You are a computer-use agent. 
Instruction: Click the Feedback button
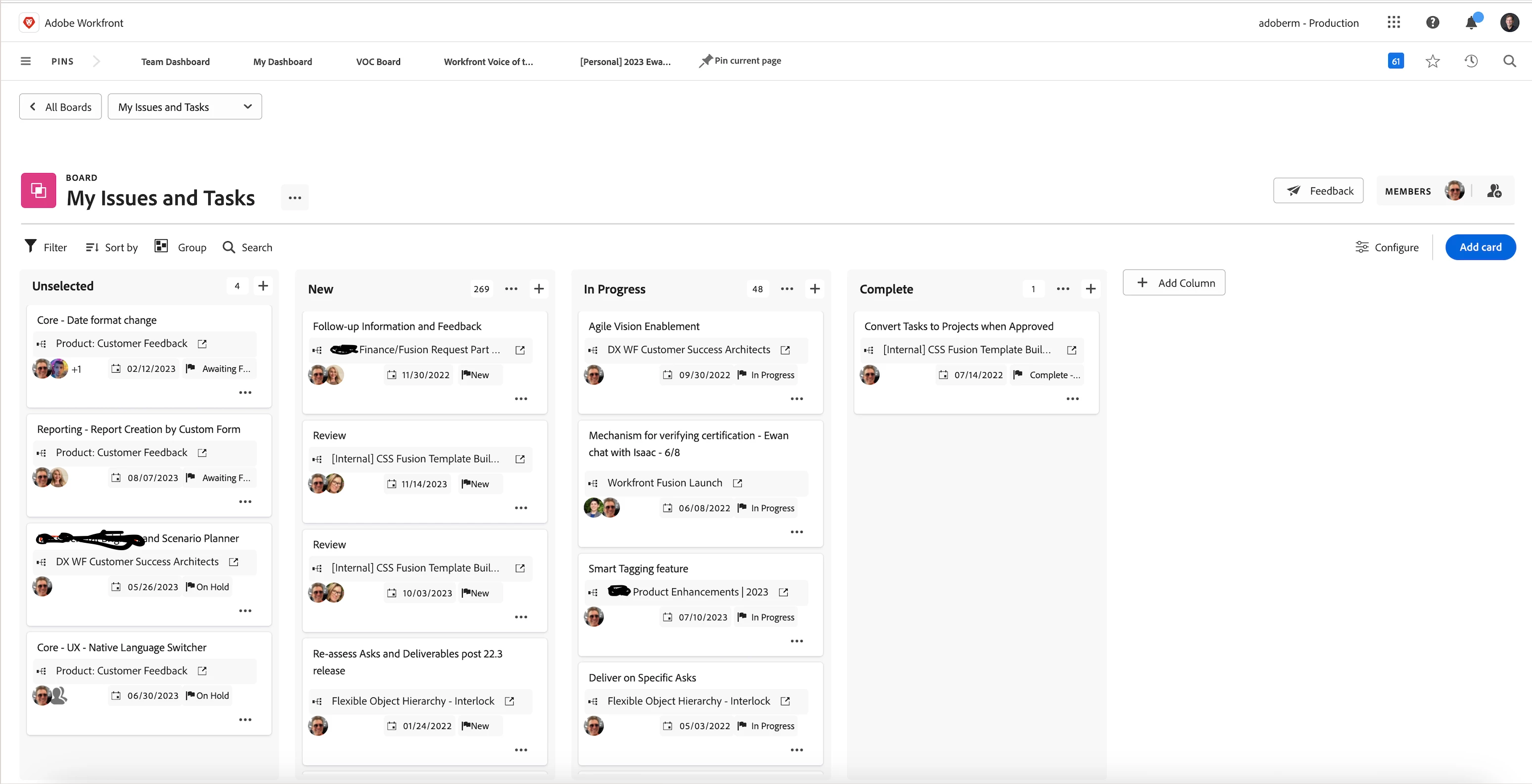1318,191
